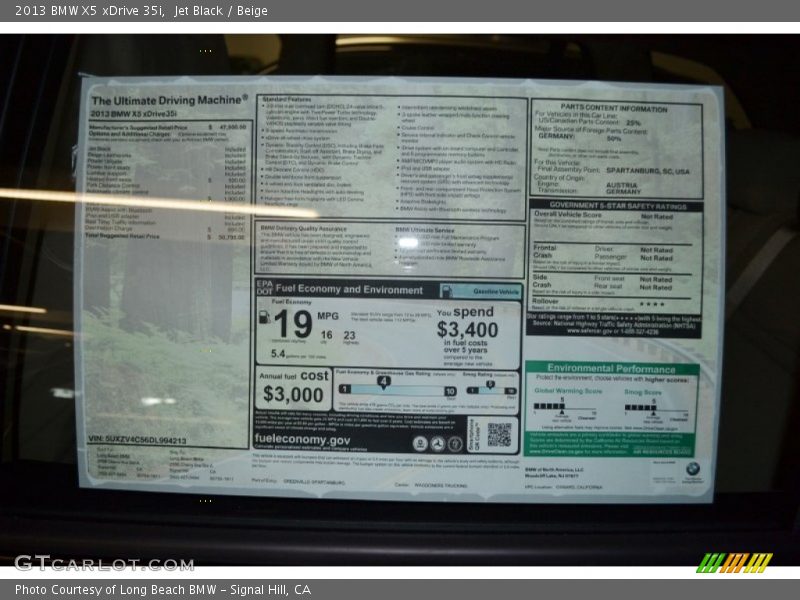Click the "Rollover" rating row label
Viewport: 800px width, 600px height.
point(545,301)
